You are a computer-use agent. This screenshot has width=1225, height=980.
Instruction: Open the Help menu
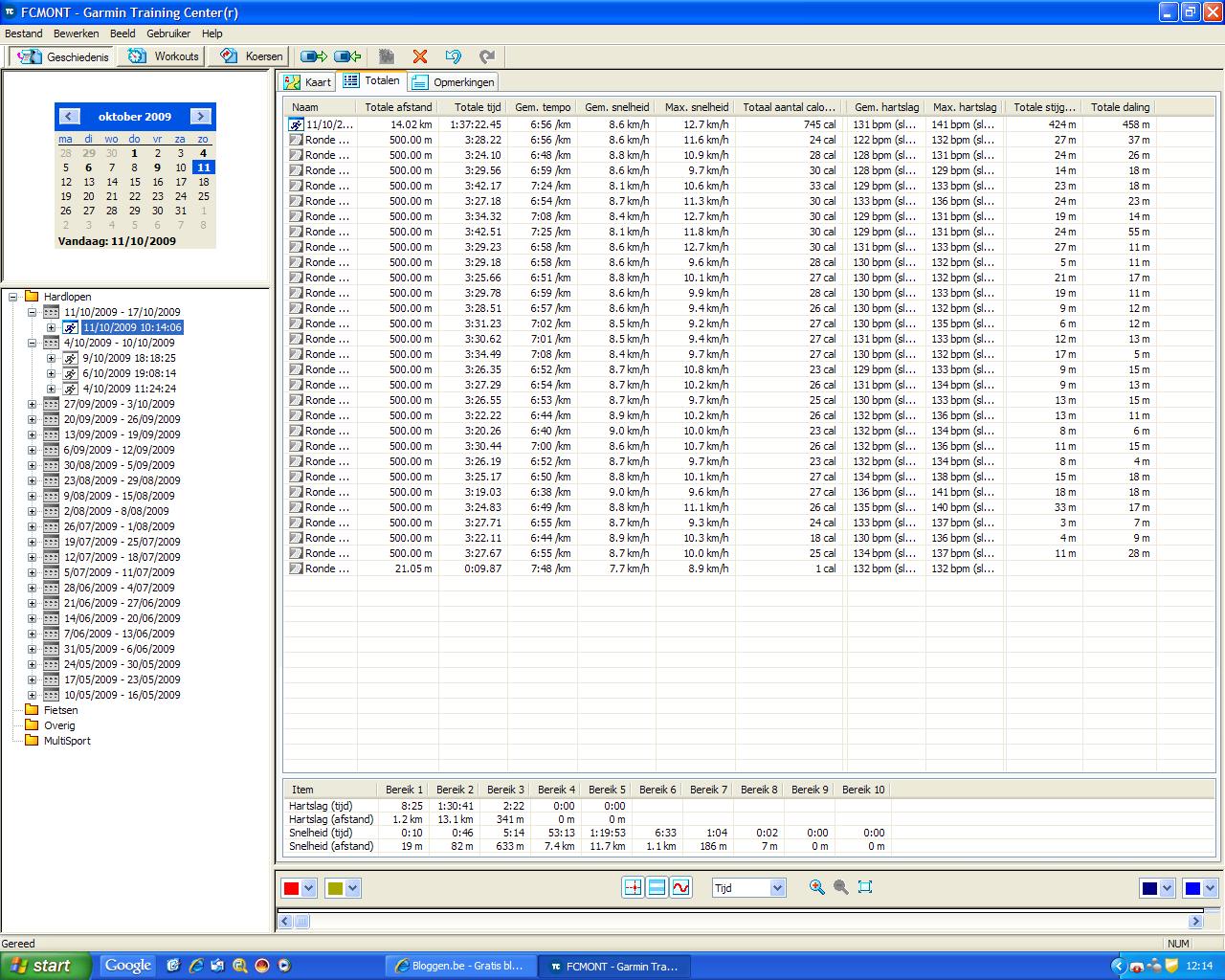point(212,33)
